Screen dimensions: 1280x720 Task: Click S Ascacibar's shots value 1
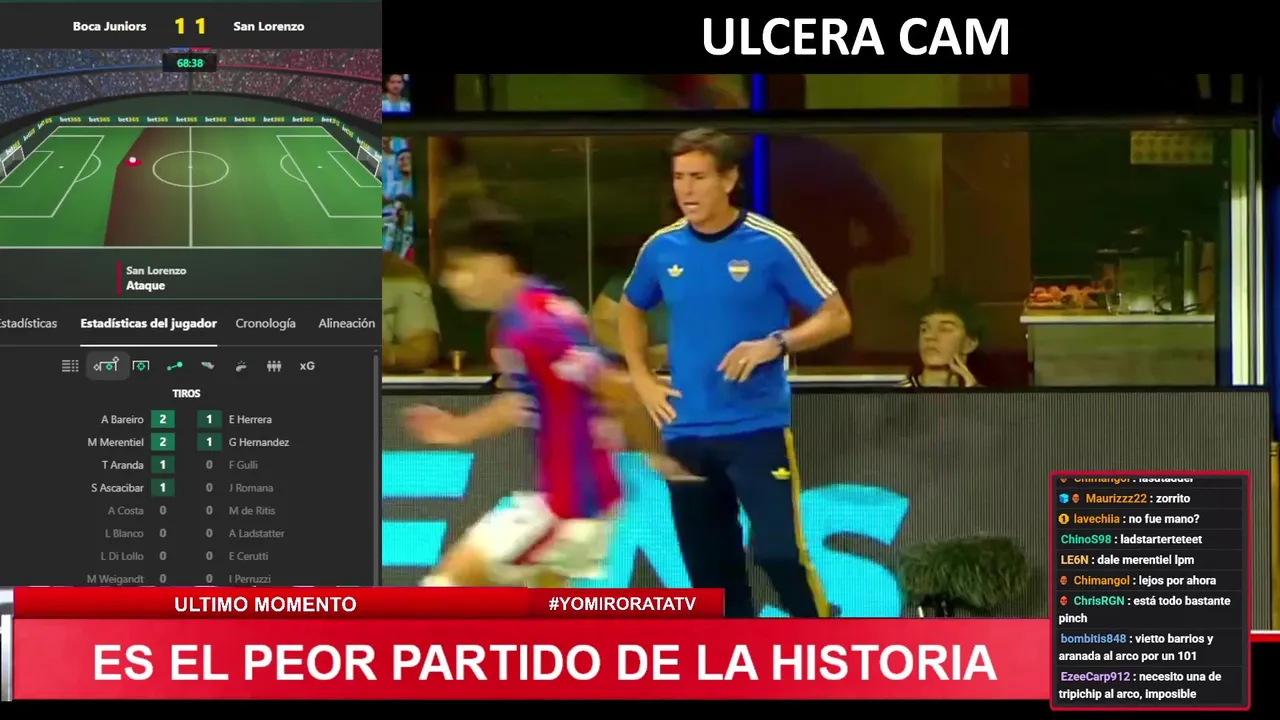coord(162,488)
